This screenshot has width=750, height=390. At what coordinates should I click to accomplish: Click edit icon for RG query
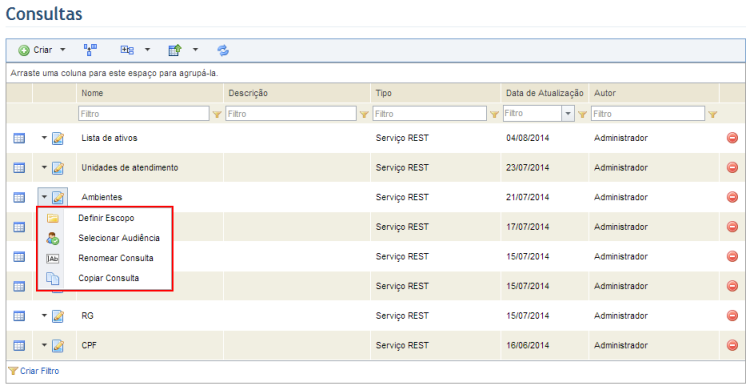tap(58, 316)
